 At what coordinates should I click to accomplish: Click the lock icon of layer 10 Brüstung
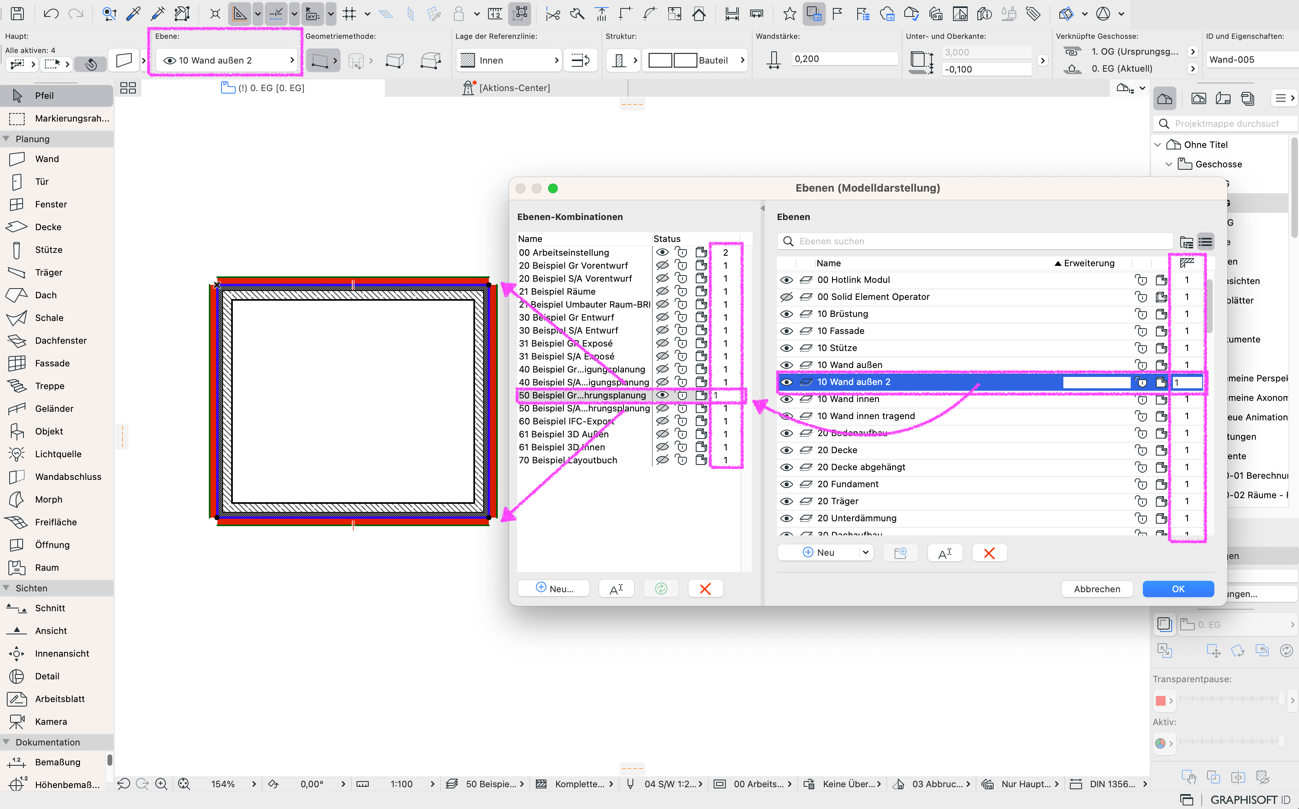tap(1141, 314)
